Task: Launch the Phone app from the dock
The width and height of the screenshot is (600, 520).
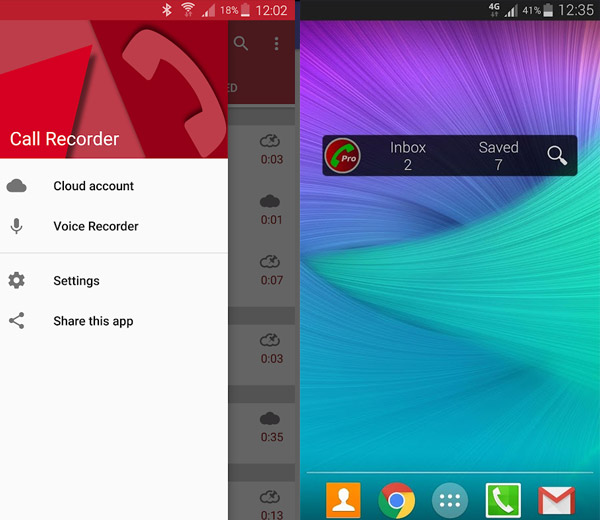Action: 503,499
